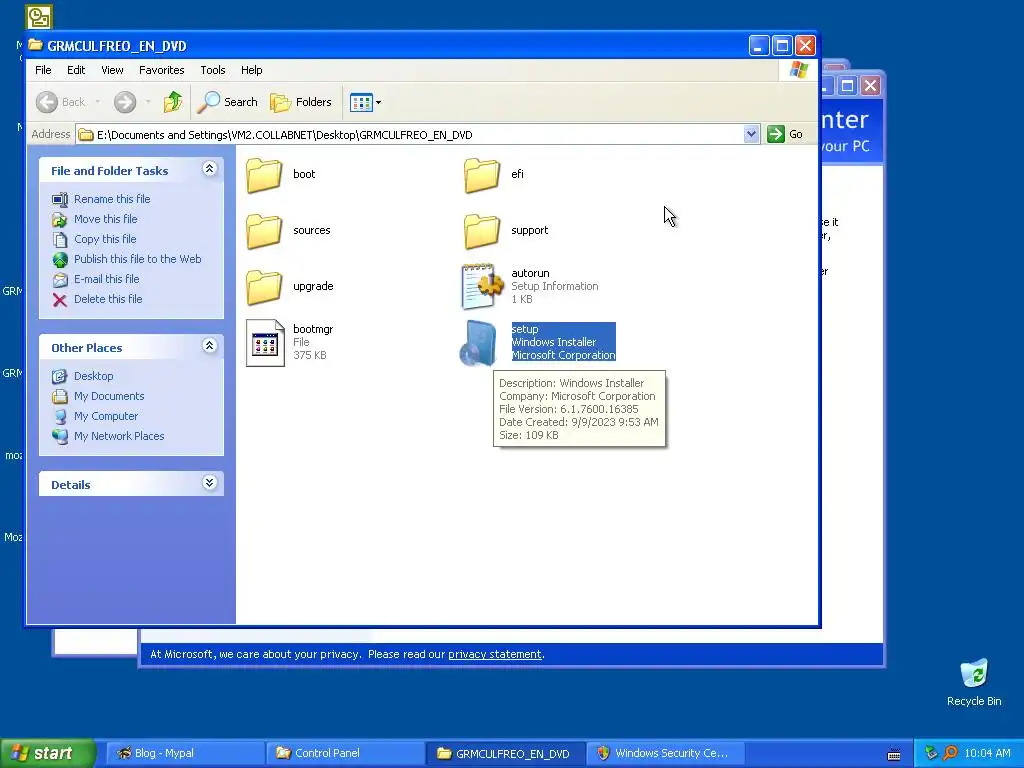
Task: Click Publish this file to the Web
Action: (x=137, y=259)
